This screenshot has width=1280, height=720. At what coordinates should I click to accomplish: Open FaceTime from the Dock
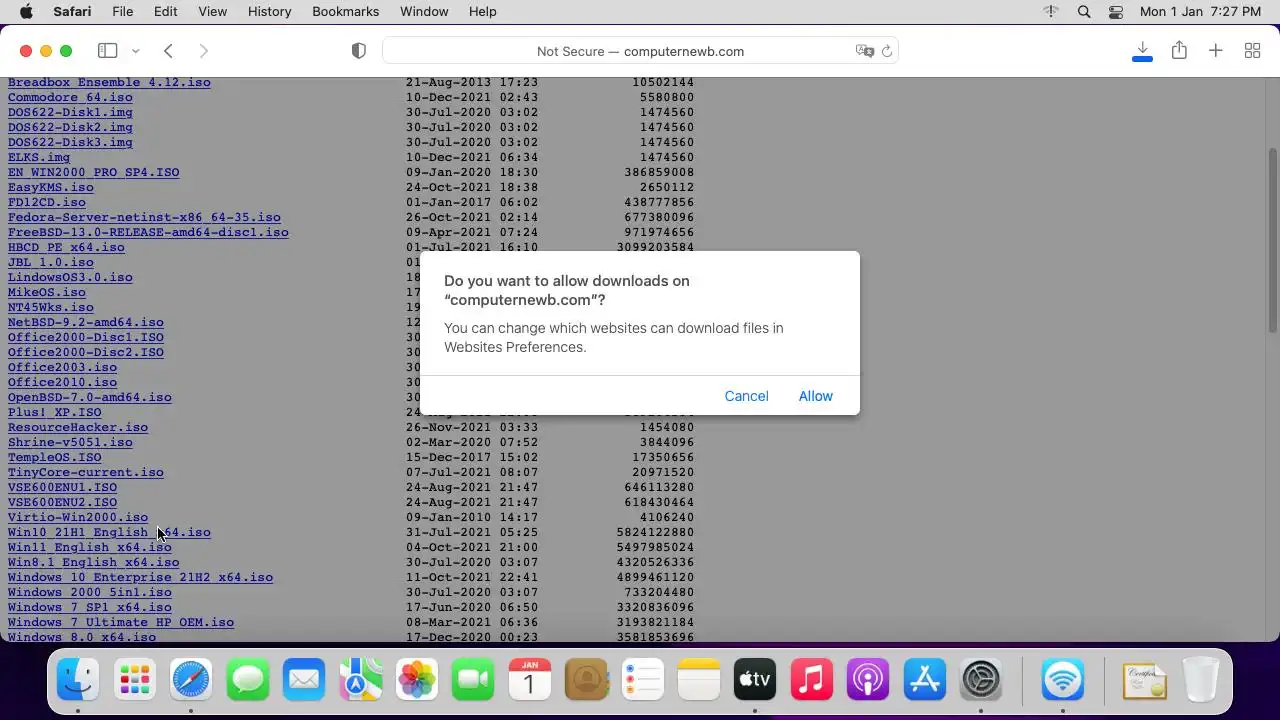tap(473, 680)
